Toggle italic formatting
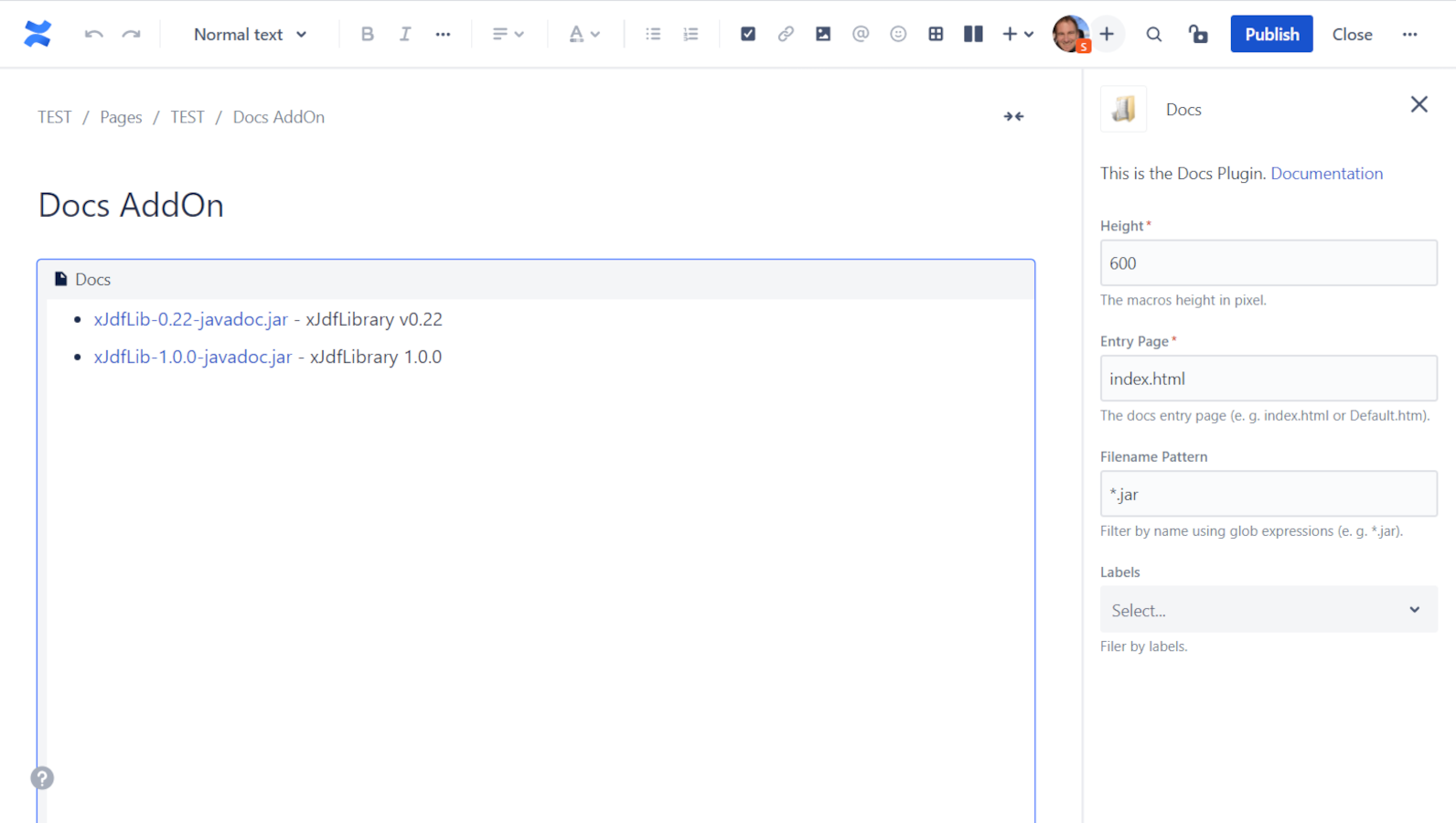 (404, 34)
